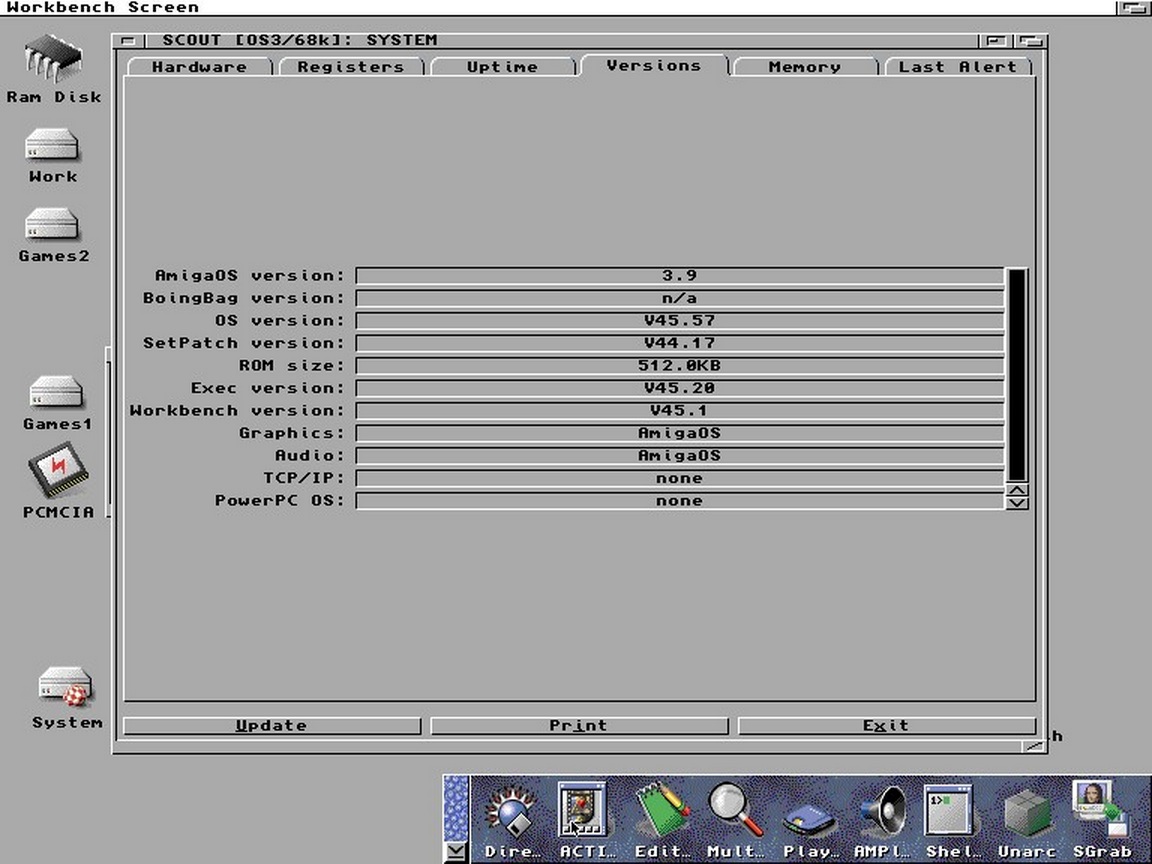
Task: Click the Scout window depth gadget
Action: (1031, 40)
